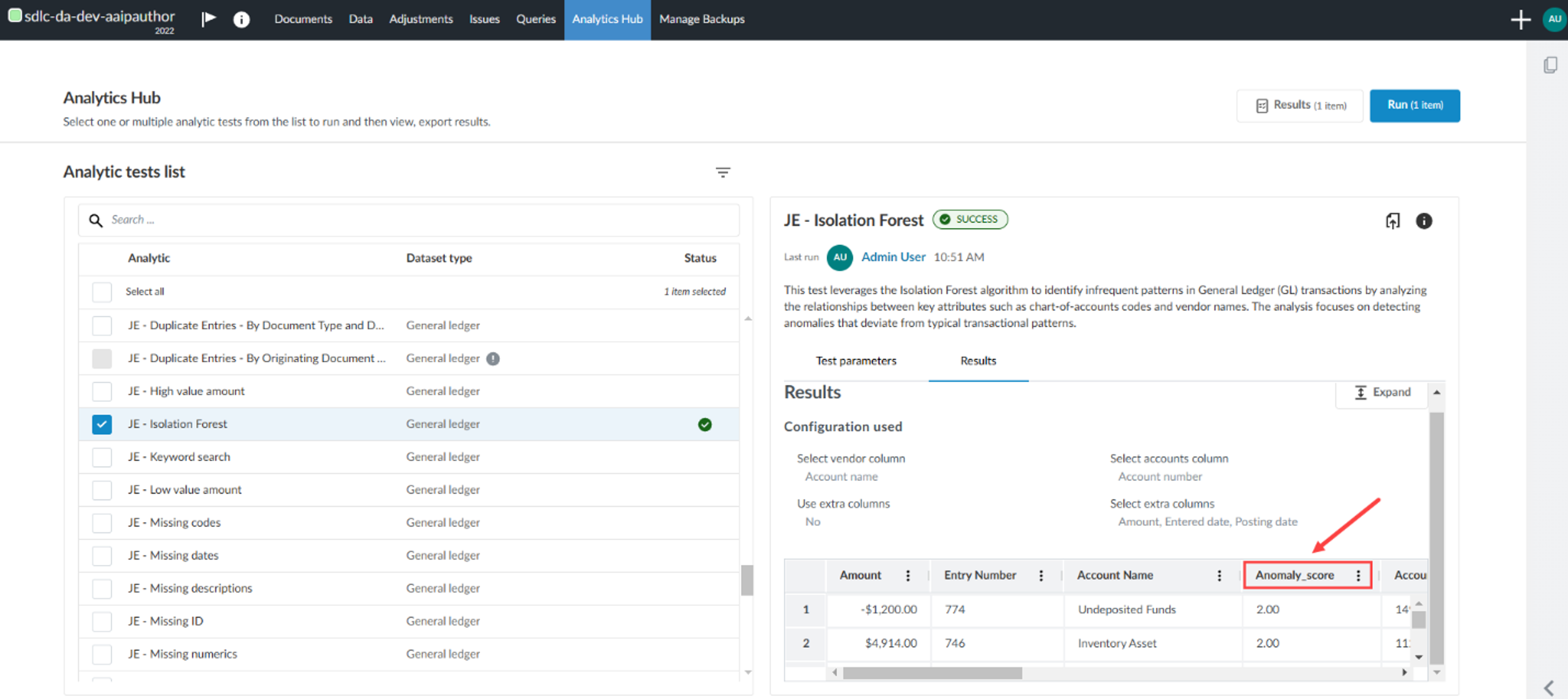
Task: Click the analytic tests search field
Action: [408, 220]
